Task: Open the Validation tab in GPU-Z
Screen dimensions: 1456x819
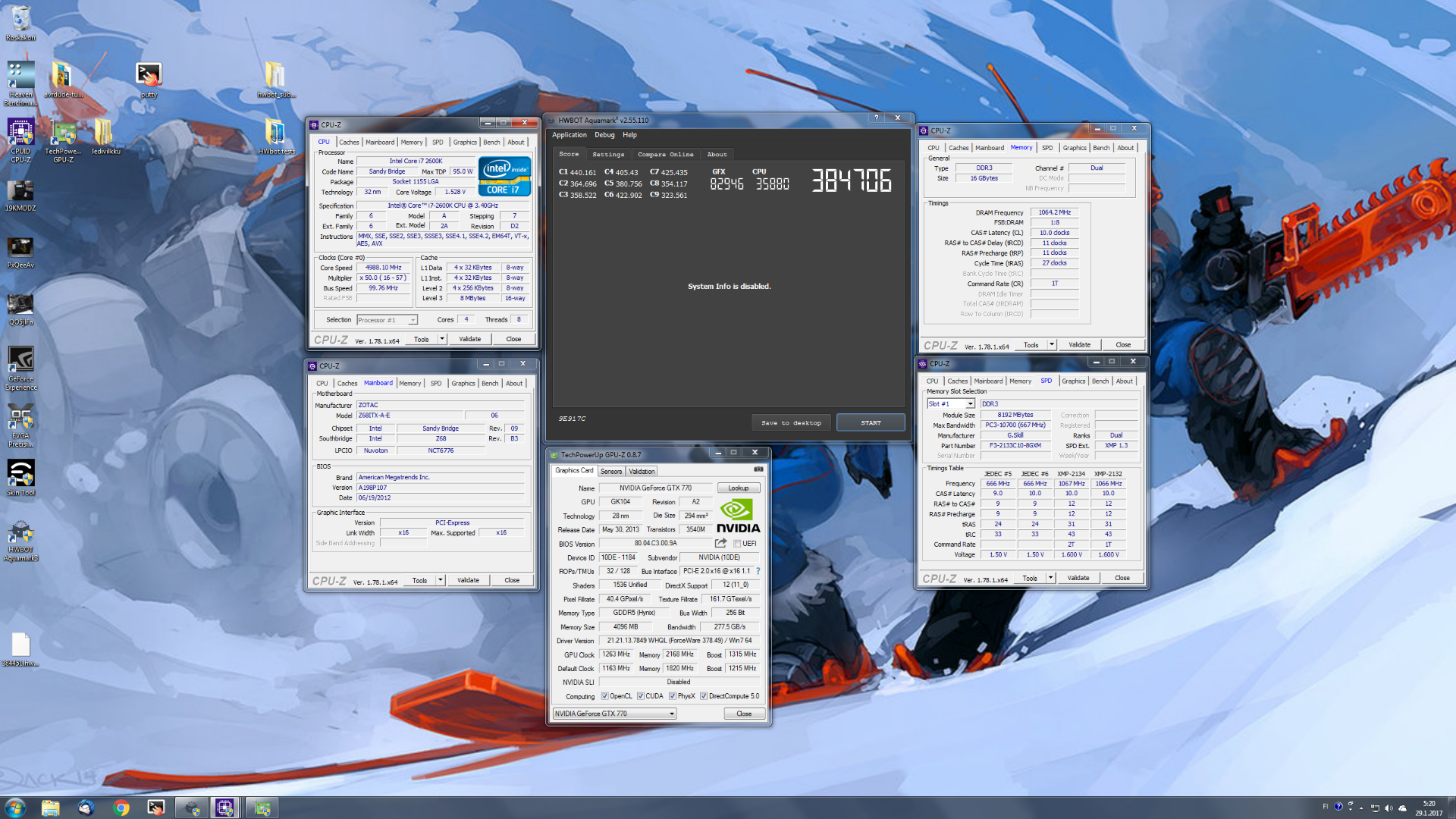Action: pos(642,471)
